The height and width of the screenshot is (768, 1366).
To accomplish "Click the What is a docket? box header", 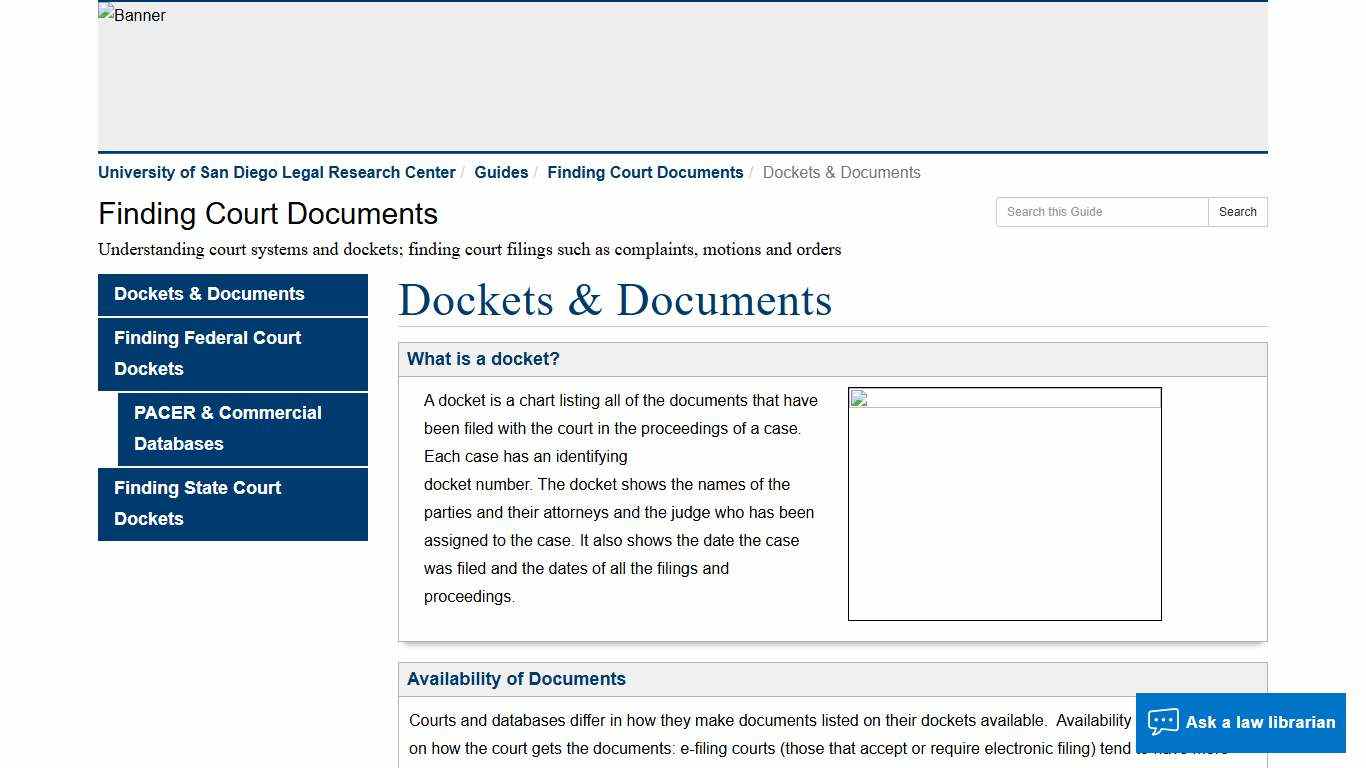I will 483,359.
